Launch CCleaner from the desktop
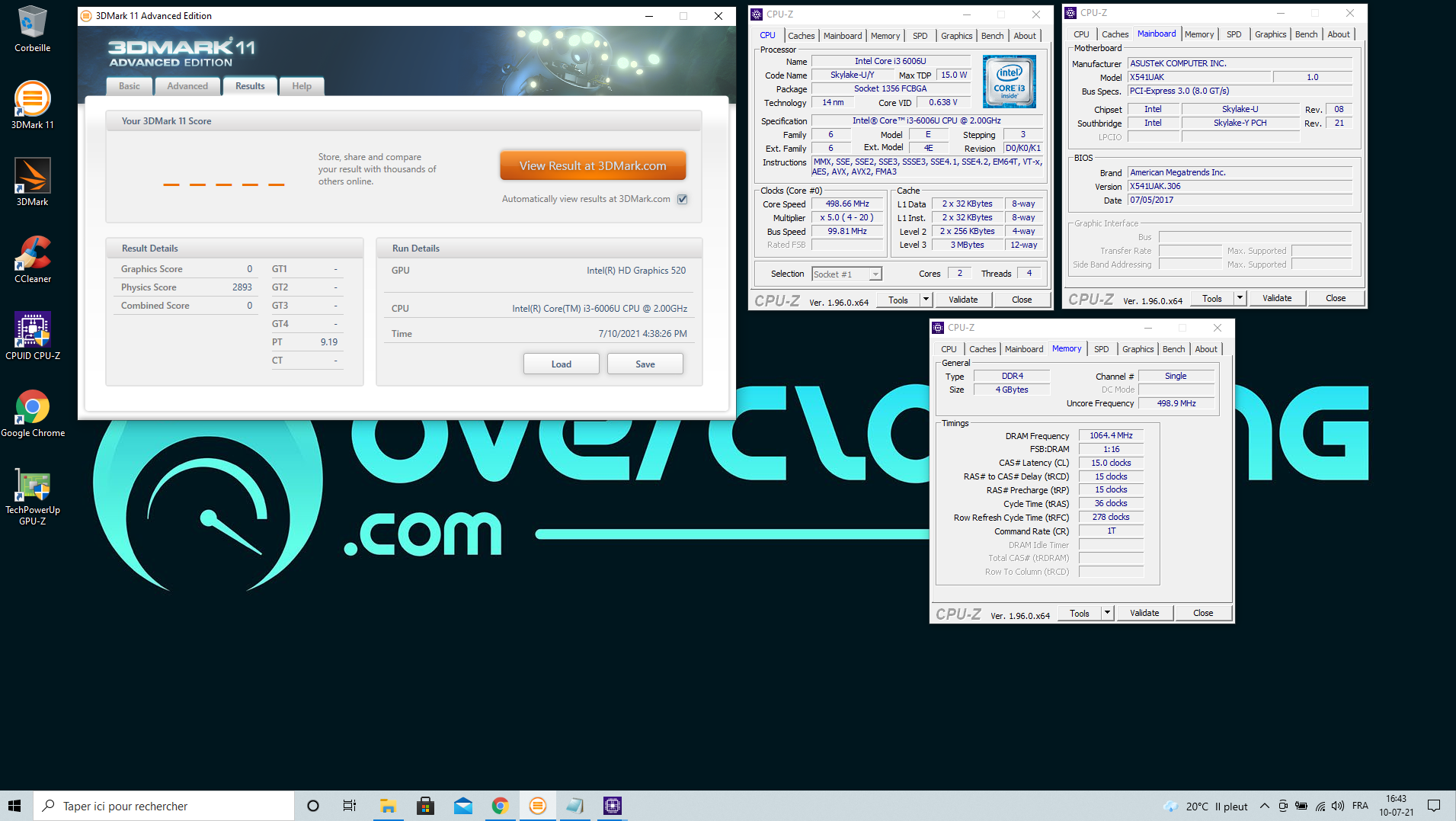The width and height of the screenshot is (1456, 821). pos(32,259)
